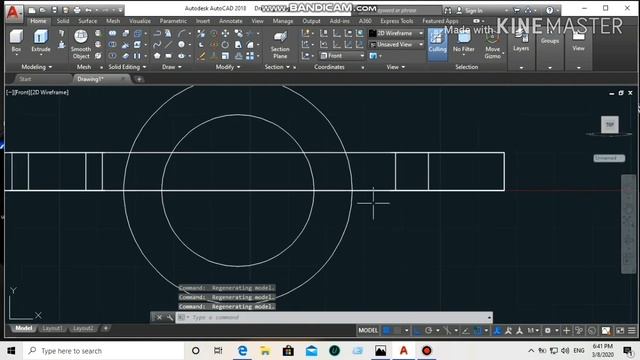Image resolution: width=640 pixels, height=360 pixels.
Task: Expand the Draw panel
Action: pos(172,67)
